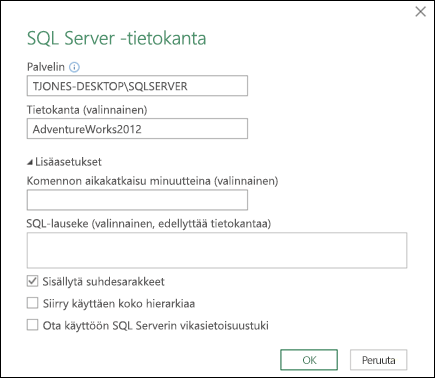Click the SQL Server -tietokanta title
The width and height of the screenshot is (435, 378).
[x=116, y=38]
